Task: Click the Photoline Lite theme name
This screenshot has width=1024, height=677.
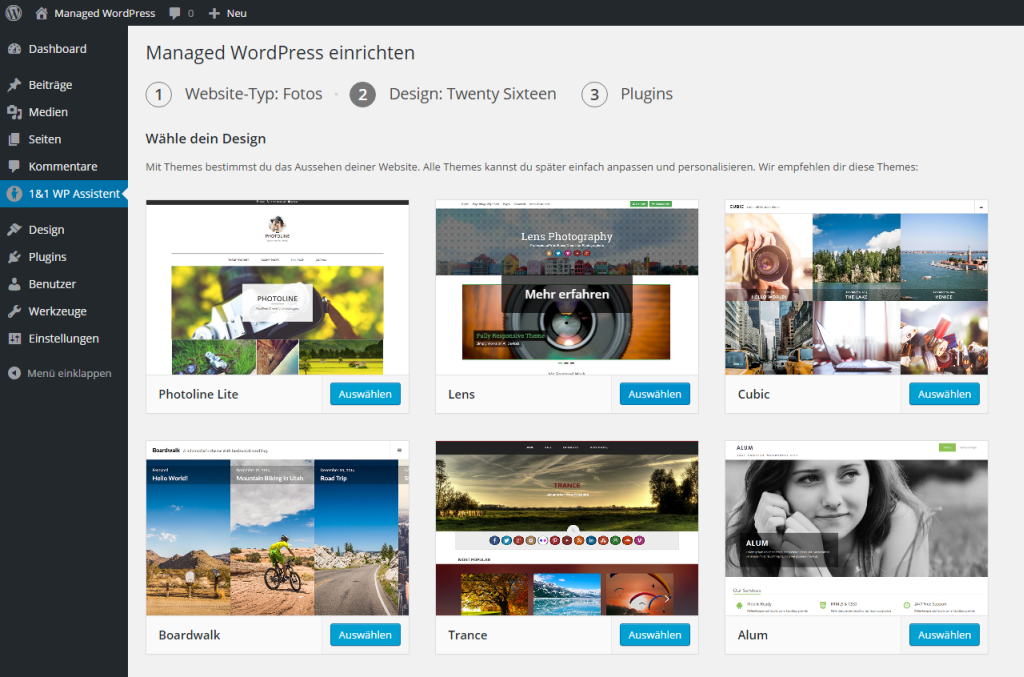Action: [x=198, y=394]
